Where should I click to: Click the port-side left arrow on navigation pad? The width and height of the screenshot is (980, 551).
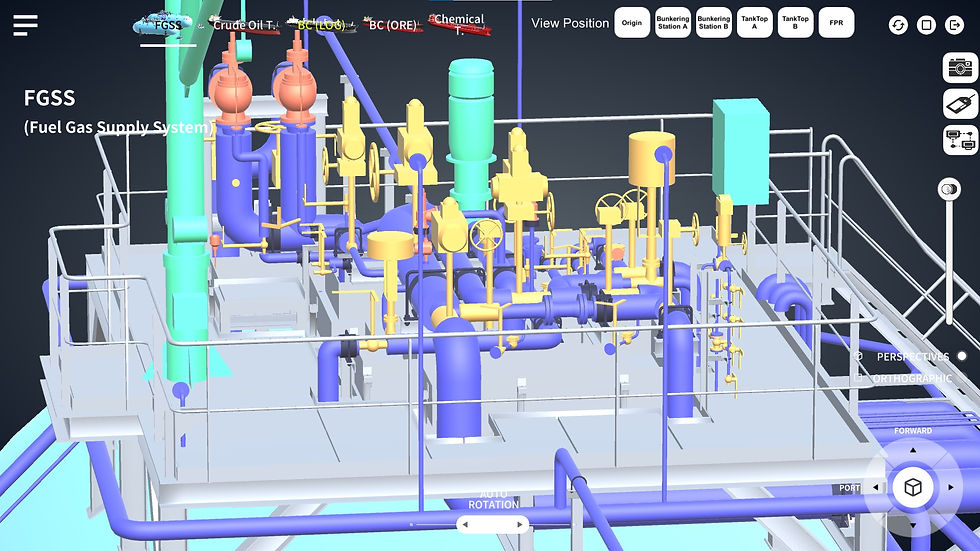point(876,487)
